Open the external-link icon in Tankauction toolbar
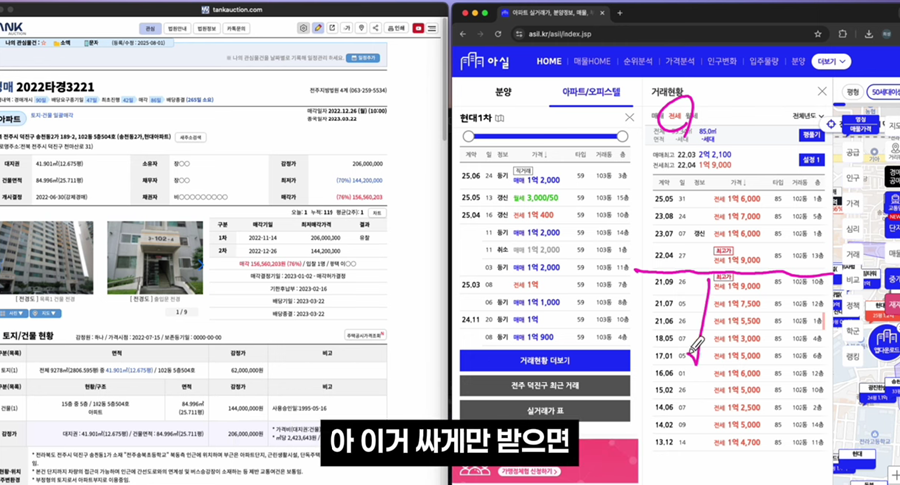The image size is (900, 485). tap(332, 28)
